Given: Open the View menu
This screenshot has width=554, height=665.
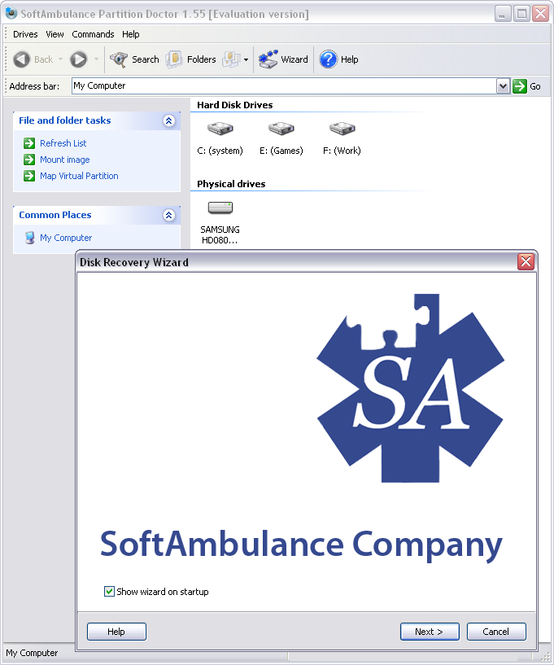Looking at the screenshot, I should (x=55, y=34).
